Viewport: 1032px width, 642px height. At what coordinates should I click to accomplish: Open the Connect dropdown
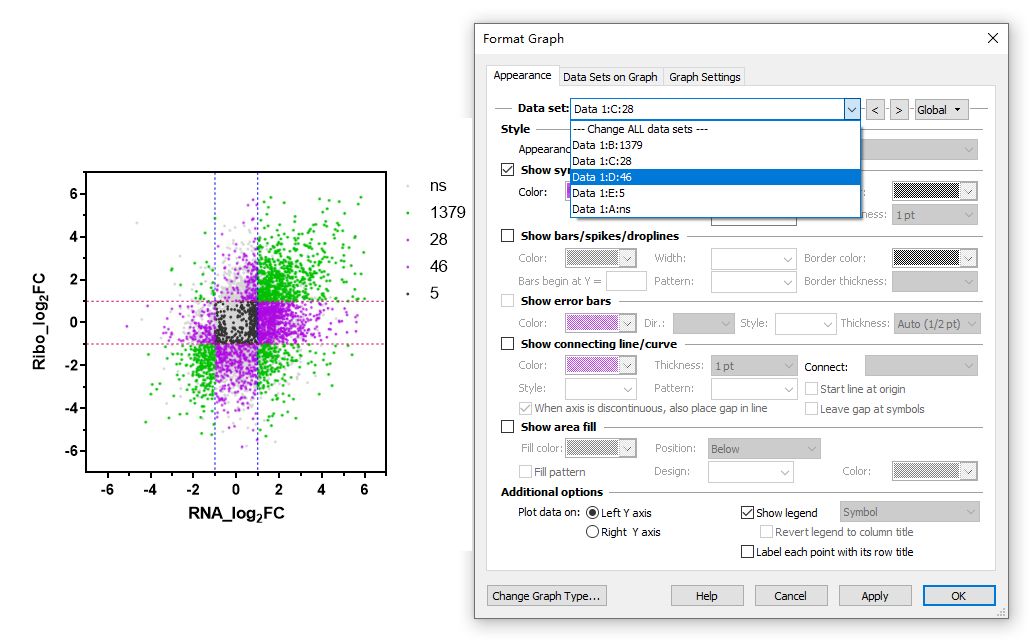click(921, 365)
